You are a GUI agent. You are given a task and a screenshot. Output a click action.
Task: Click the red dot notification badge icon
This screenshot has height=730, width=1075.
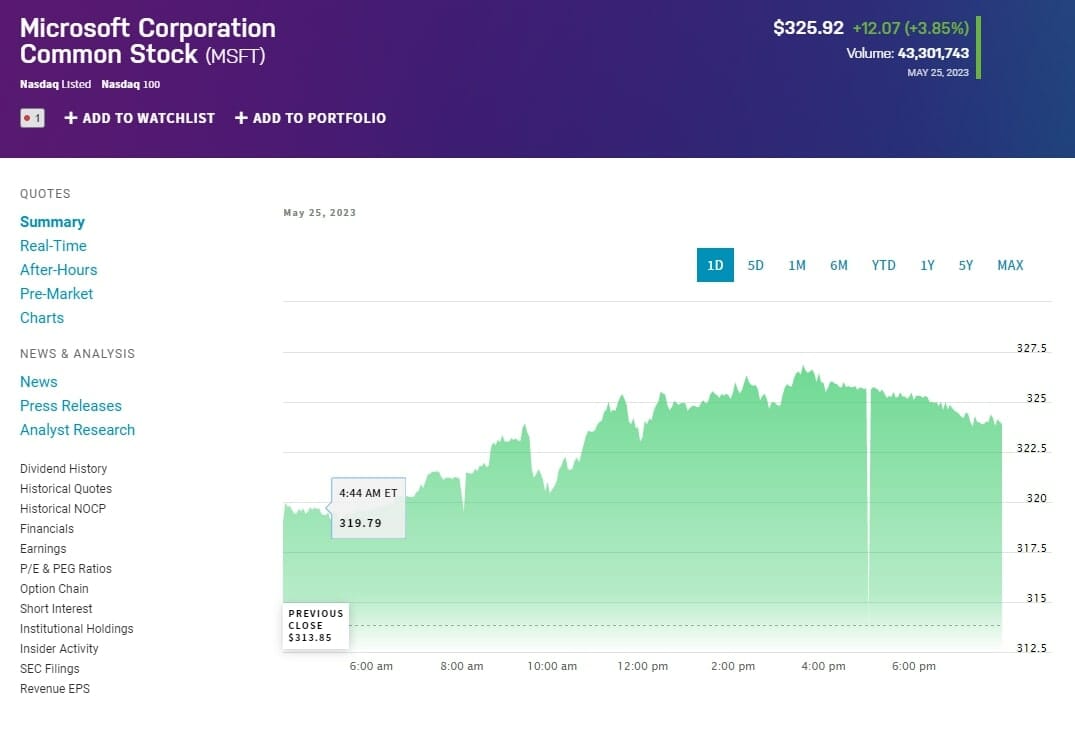32,118
